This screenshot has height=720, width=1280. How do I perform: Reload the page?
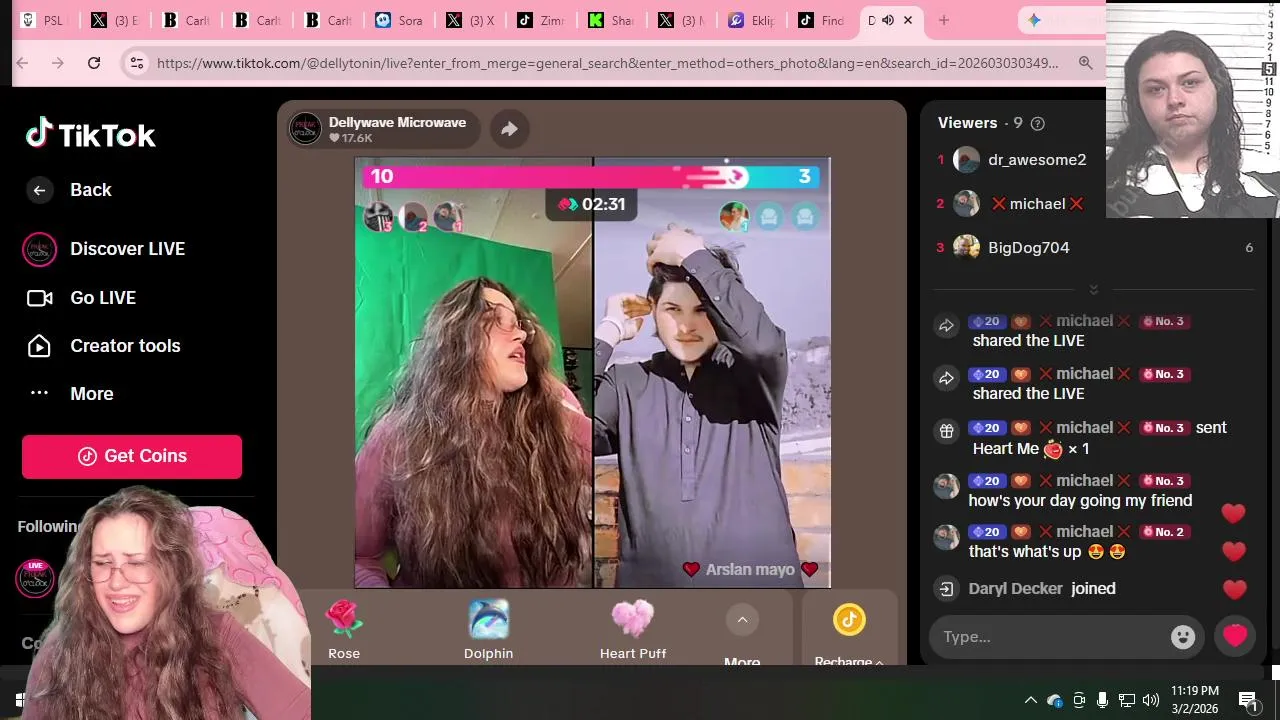click(94, 63)
